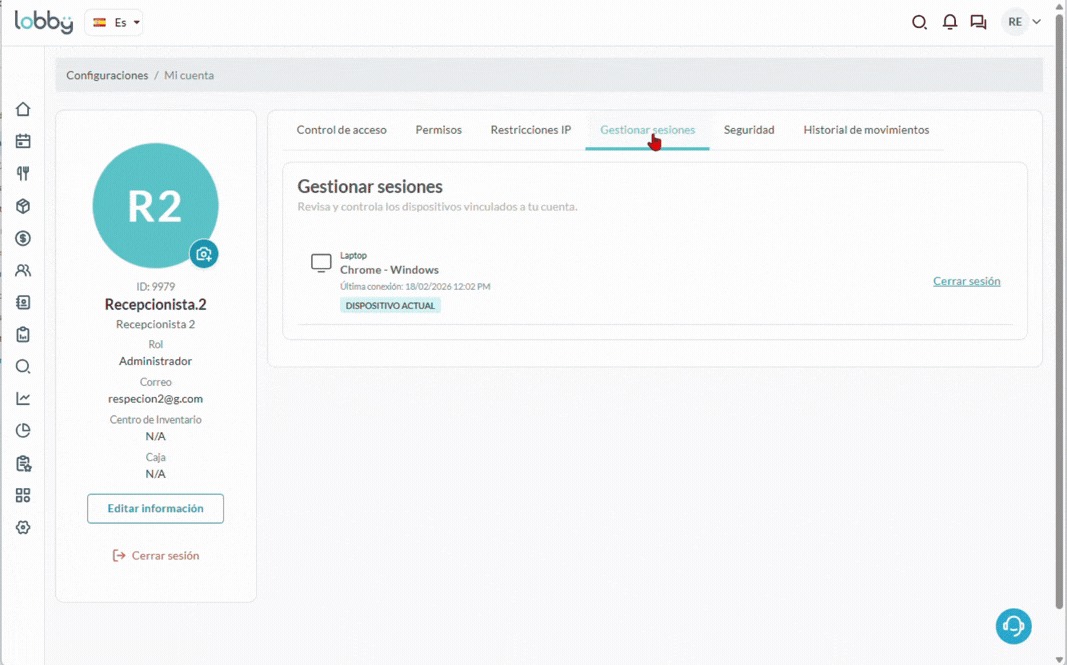This screenshot has height=665, width=1067.
Task: Click the search magnifier in top bar
Action: (919, 22)
